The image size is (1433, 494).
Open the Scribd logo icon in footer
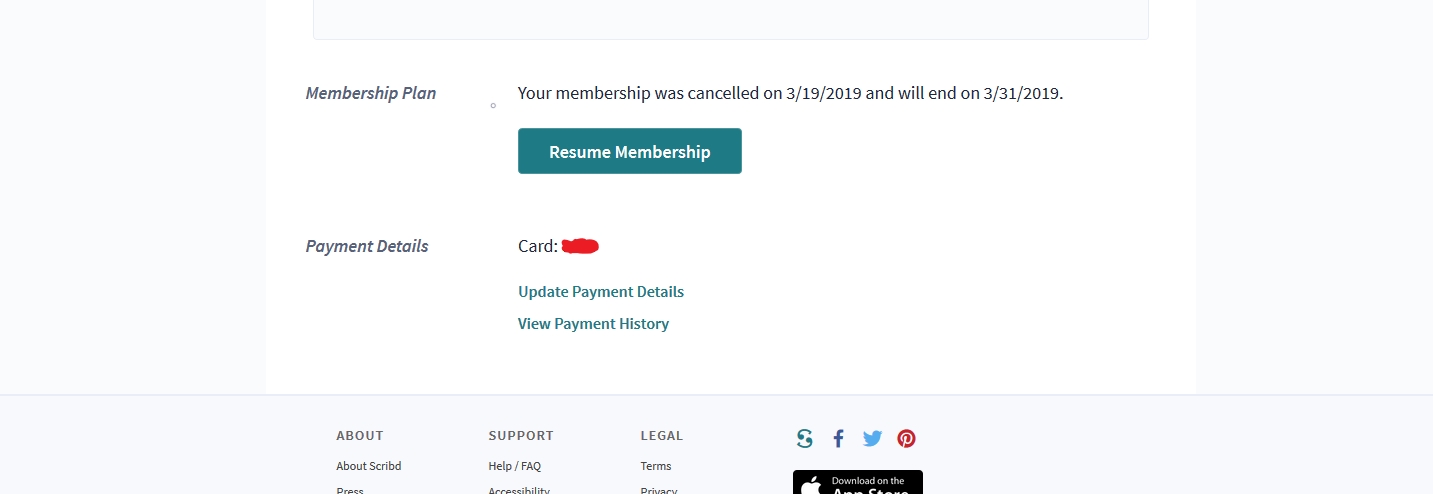(x=805, y=438)
